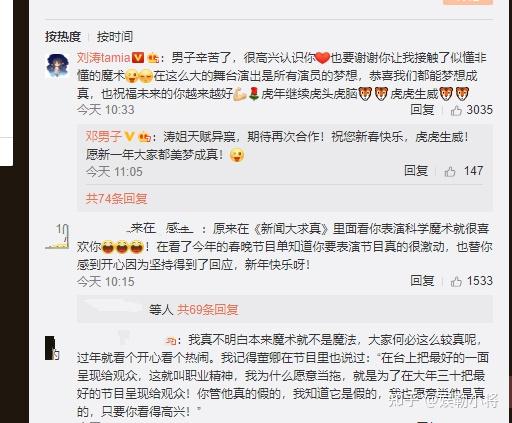Image resolution: width=512 pixels, height=423 pixels.
Task: Click the gold V badge next to 邓男子
Action: pyautogui.click(x=129, y=136)
